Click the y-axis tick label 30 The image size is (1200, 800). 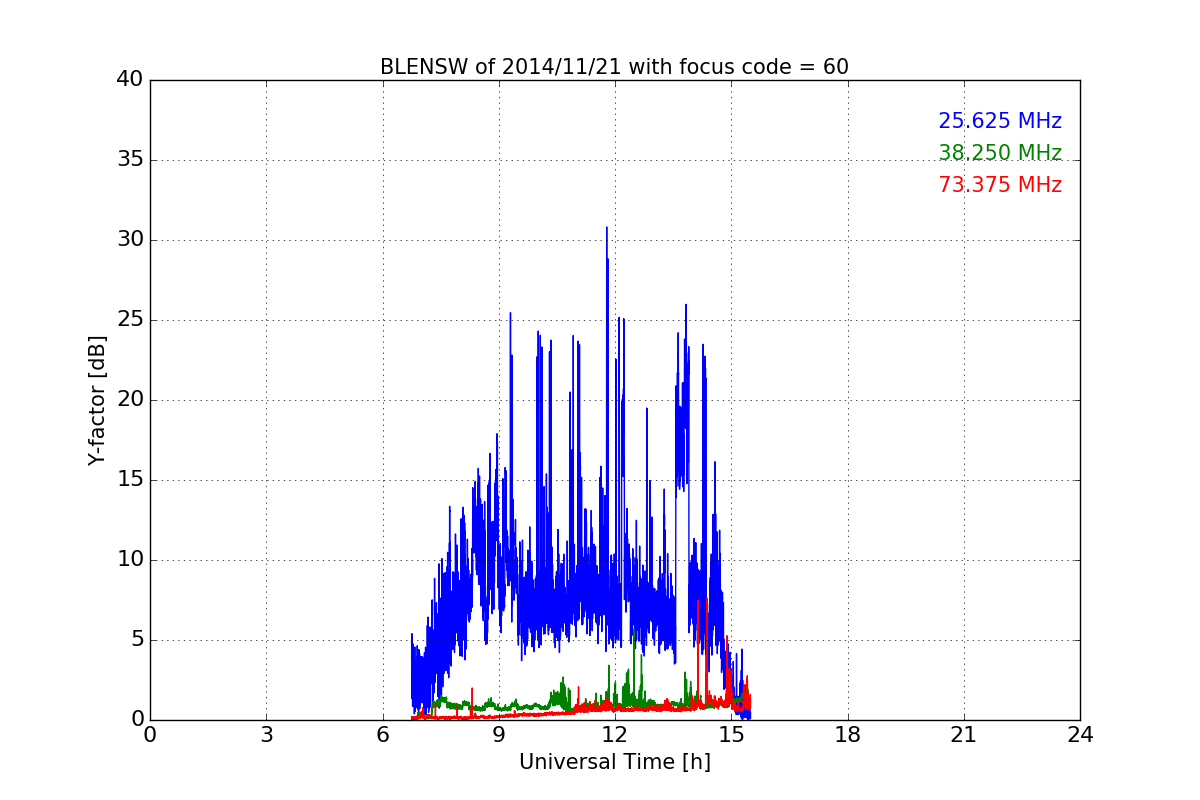130,240
